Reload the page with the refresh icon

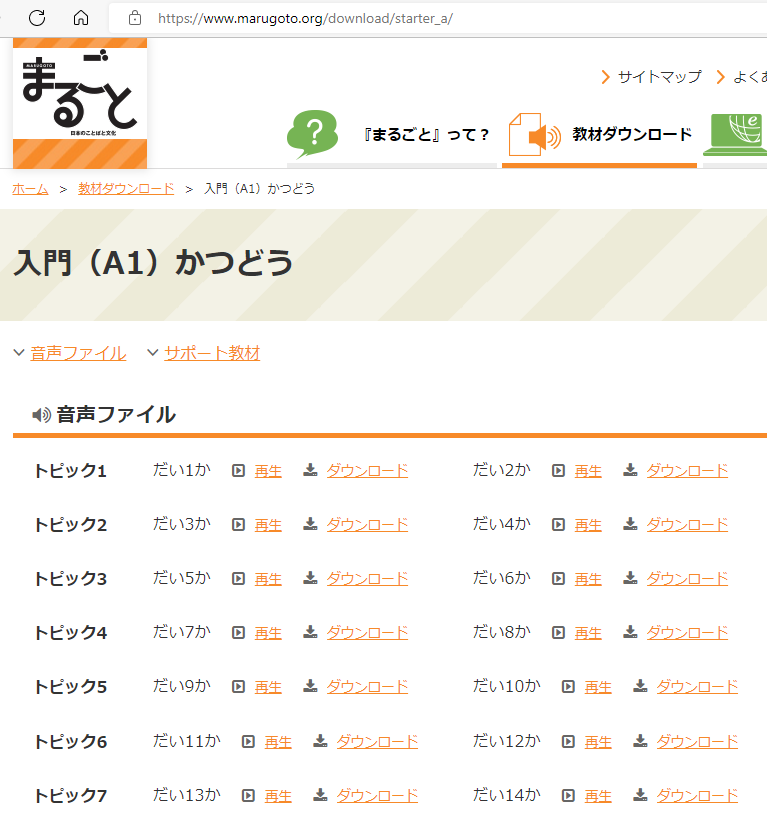tap(37, 18)
